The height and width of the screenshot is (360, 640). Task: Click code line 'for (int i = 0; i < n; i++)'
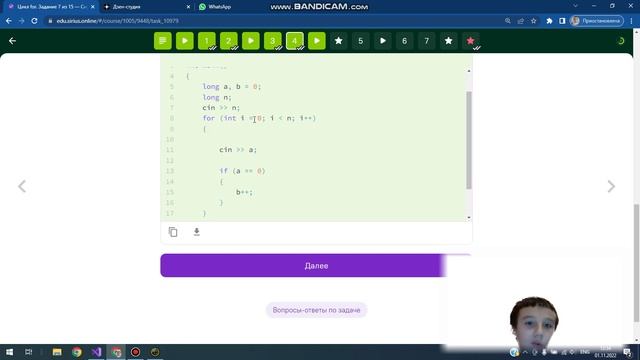point(259,118)
